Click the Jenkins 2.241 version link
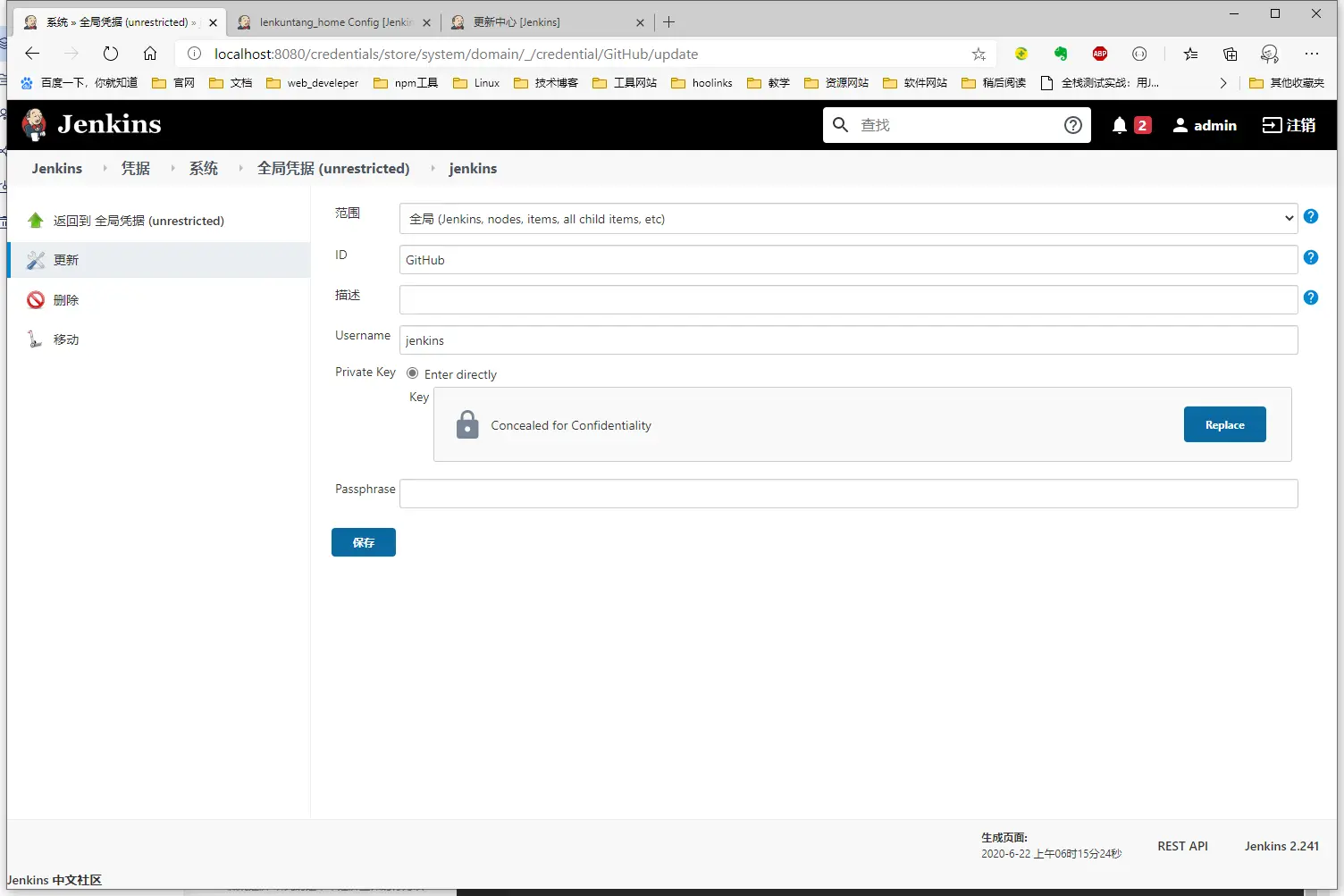The width and height of the screenshot is (1344, 896). click(1281, 846)
